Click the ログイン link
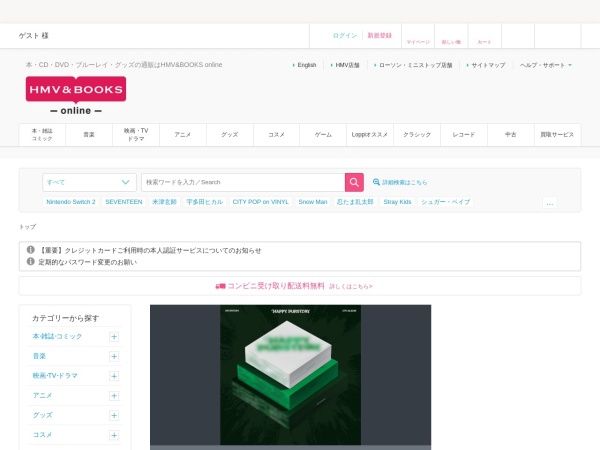Viewport: 600px width, 450px height. pos(345,36)
